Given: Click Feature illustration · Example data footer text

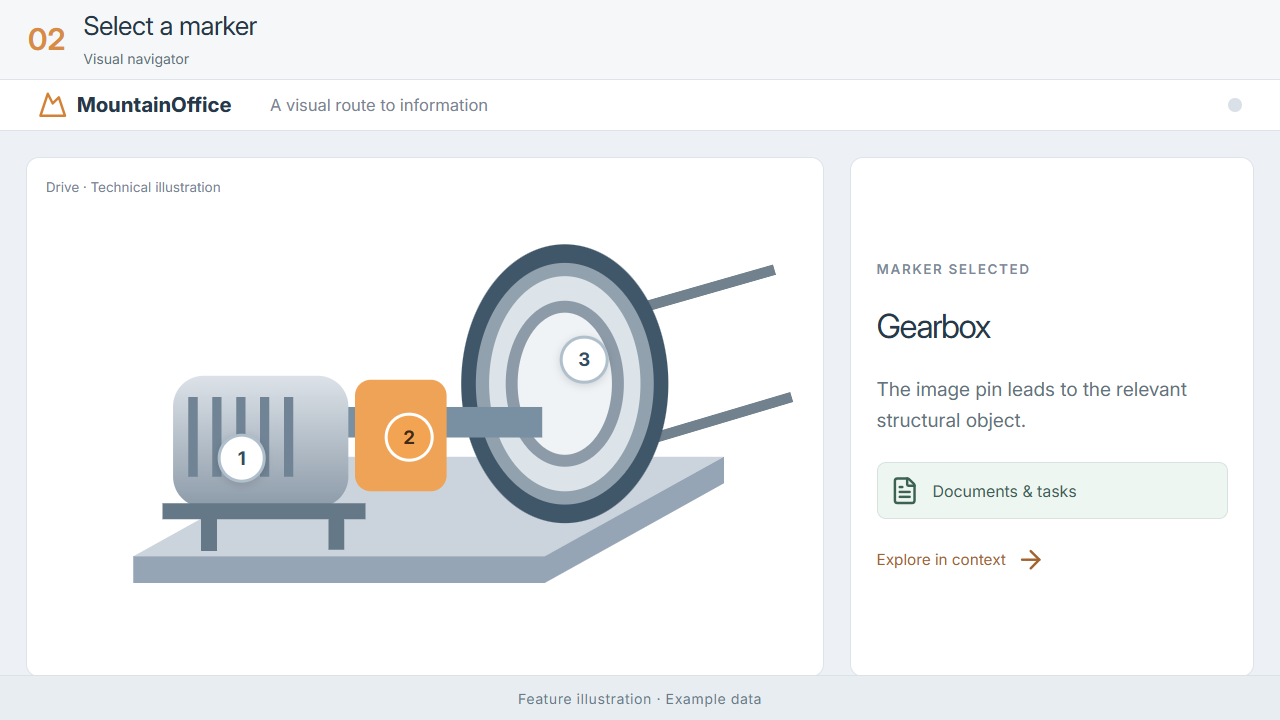Looking at the screenshot, I should click(x=640, y=699).
